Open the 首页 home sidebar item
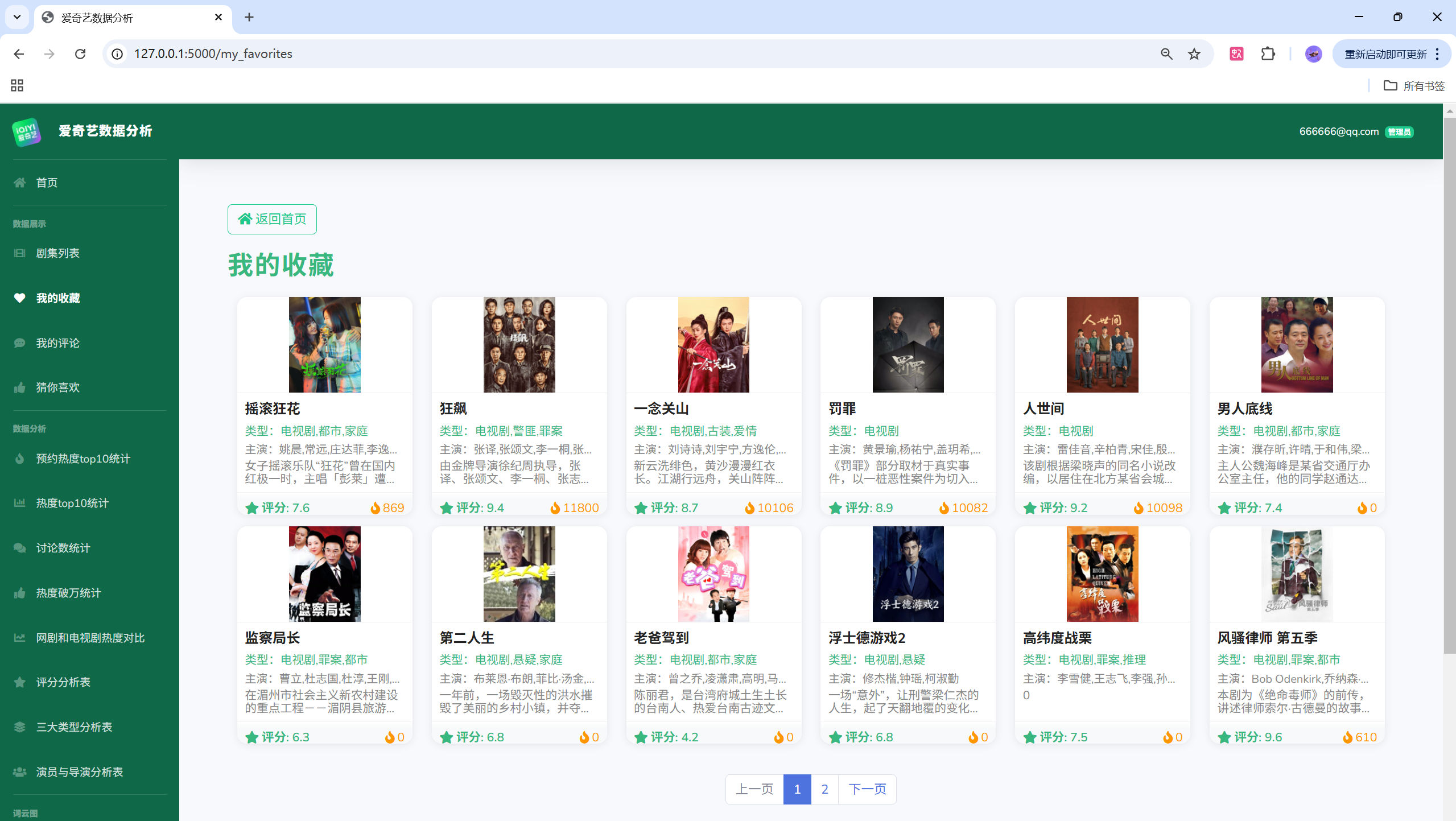Viewport: 1456px width, 821px height. 47,183
